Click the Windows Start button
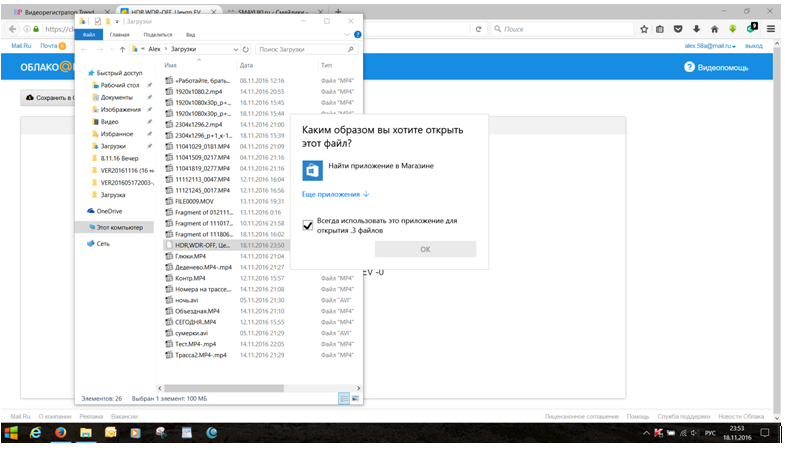785x450 pixels. tap(10, 432)
